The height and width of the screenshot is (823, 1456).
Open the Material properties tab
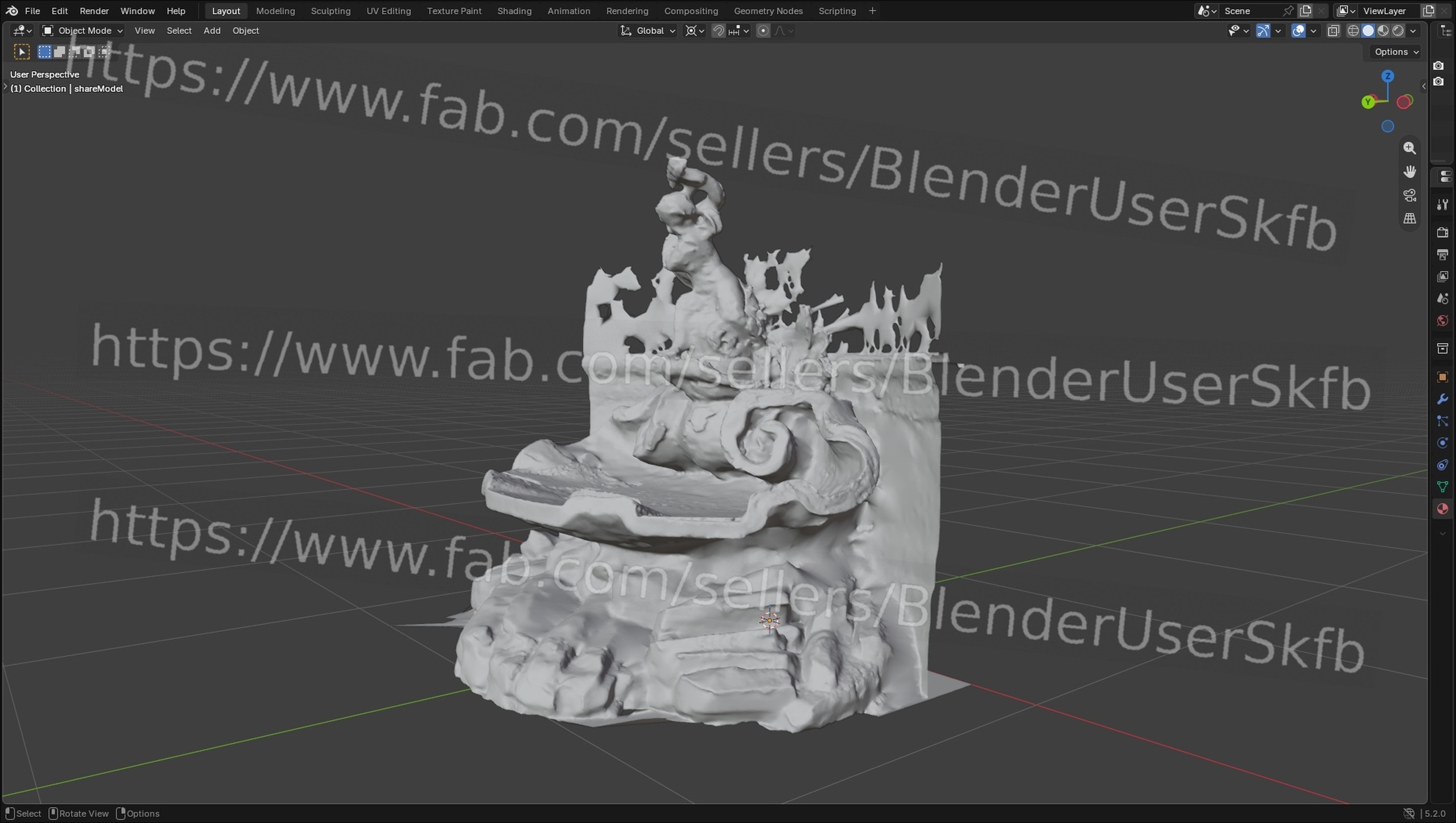pos(1442,509)
